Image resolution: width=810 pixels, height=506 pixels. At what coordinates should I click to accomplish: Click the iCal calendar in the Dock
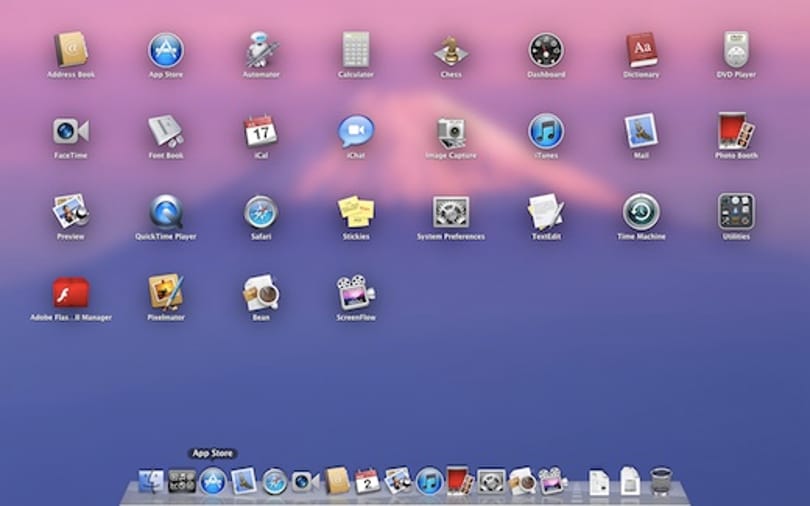(x=367, y=481)
